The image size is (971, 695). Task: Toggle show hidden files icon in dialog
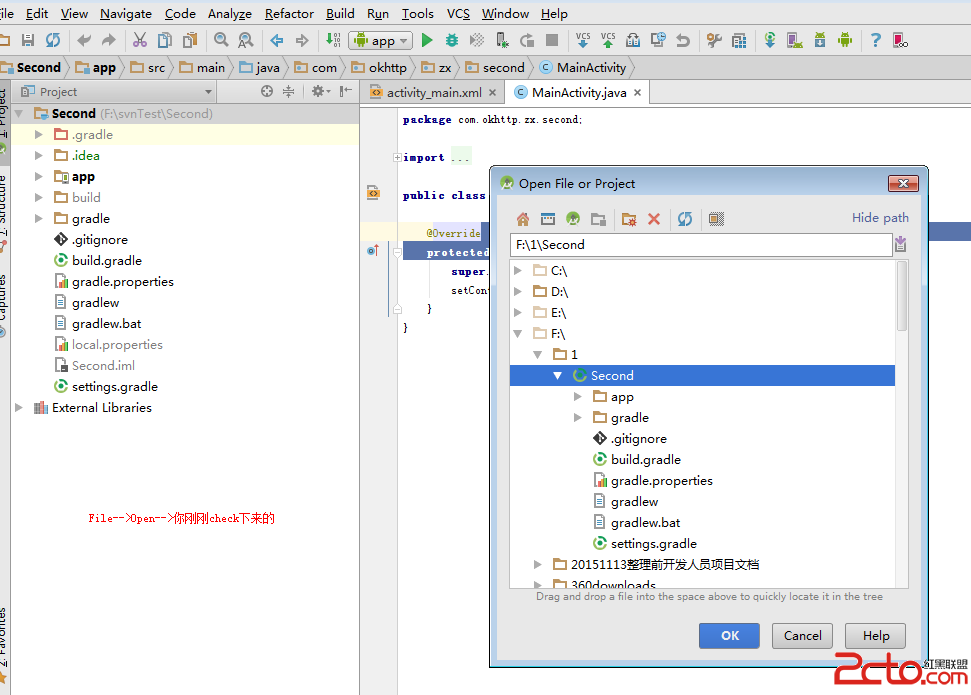(716, 219)
